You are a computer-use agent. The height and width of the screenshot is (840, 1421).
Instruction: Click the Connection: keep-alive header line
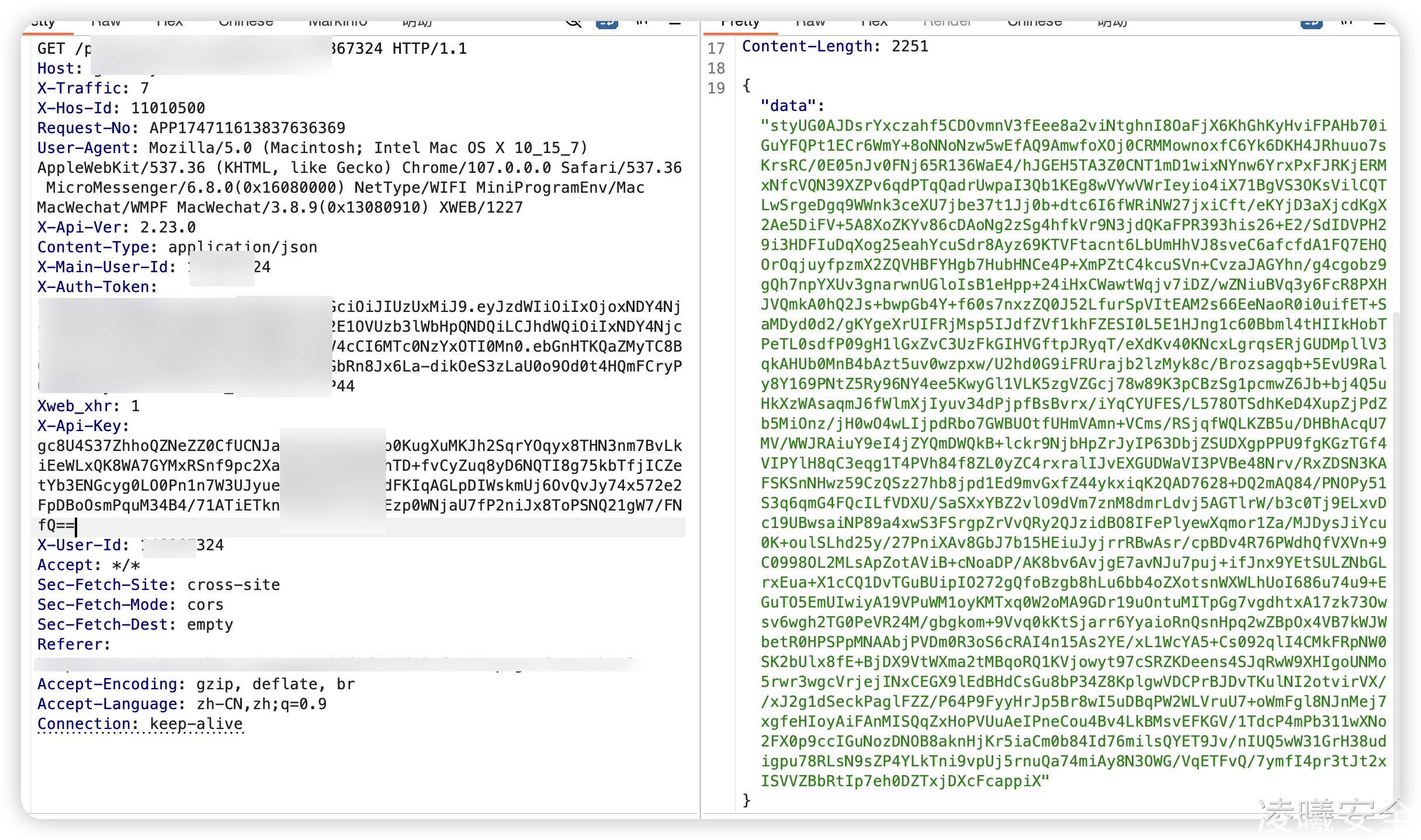pos(140,724)
